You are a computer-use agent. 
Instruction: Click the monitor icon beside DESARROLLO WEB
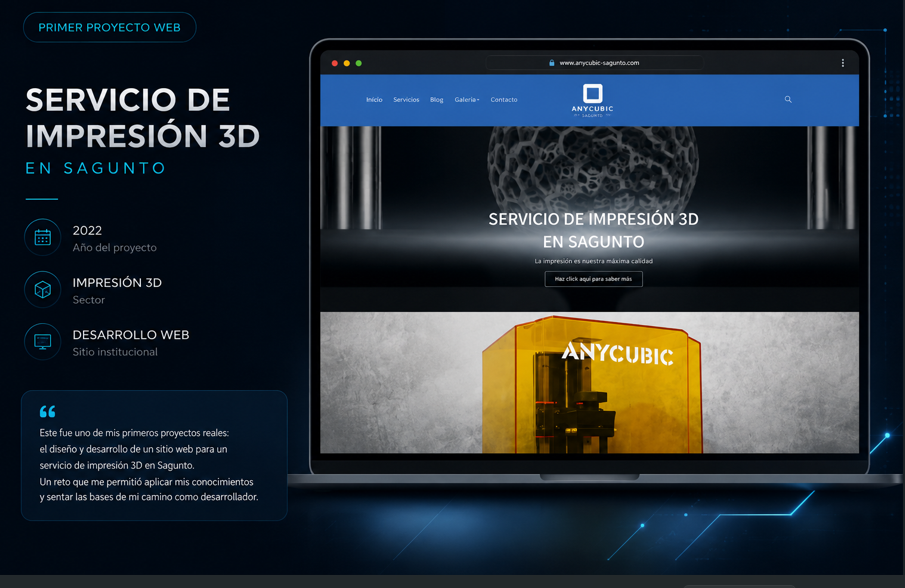pos(43,342)
